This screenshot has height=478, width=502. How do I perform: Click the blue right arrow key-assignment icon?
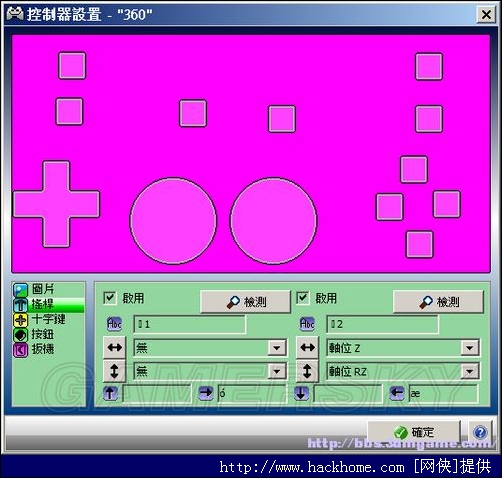tap(206, 393)
